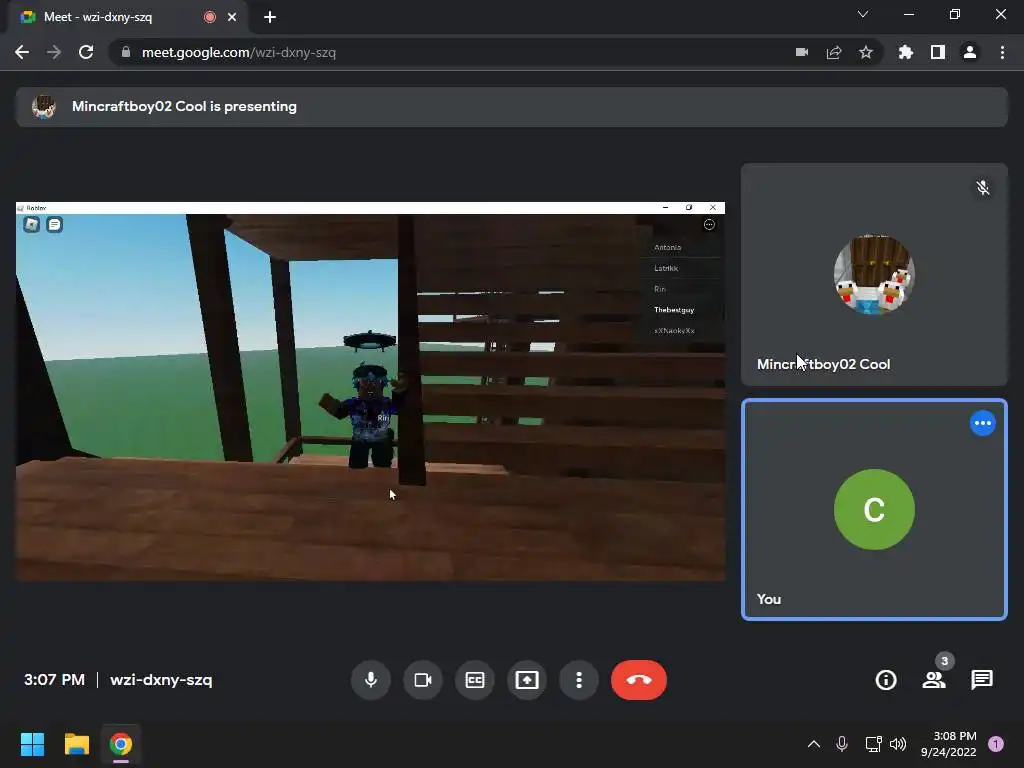Click the camera permission icon in address bar

(802, 52)
